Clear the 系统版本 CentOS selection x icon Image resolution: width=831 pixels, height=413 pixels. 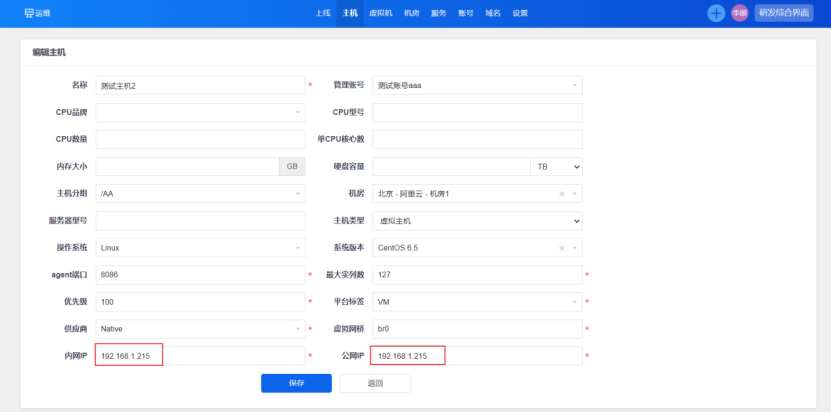562,248
